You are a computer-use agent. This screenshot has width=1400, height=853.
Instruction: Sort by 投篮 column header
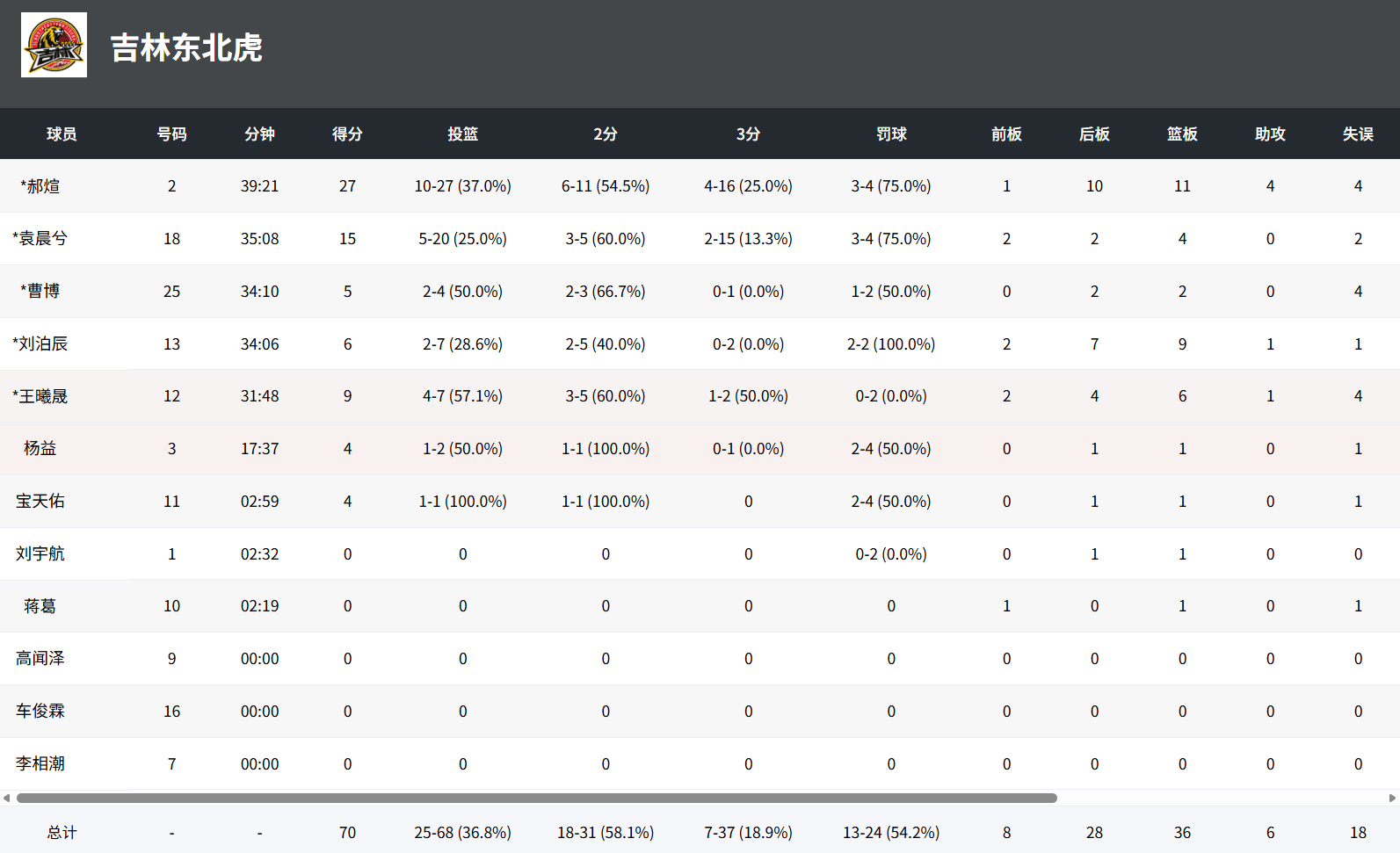pyautogui.click(x=462, y=134)
